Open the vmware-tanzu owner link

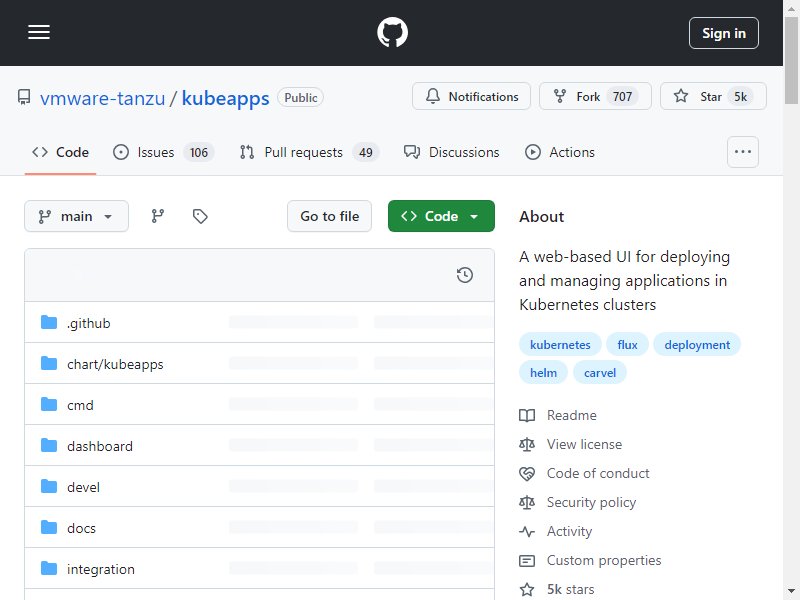pos(103,98)
